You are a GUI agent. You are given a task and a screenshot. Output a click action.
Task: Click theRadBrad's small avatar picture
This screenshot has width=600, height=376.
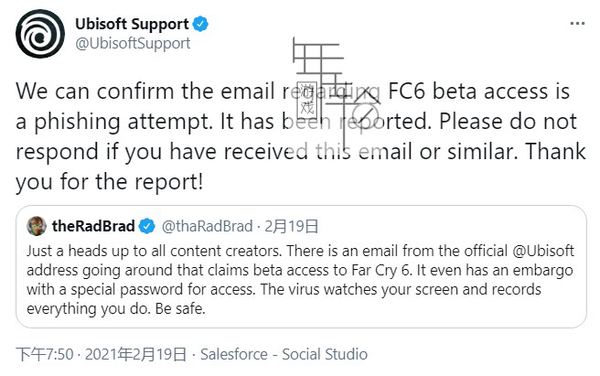[36, 226]
